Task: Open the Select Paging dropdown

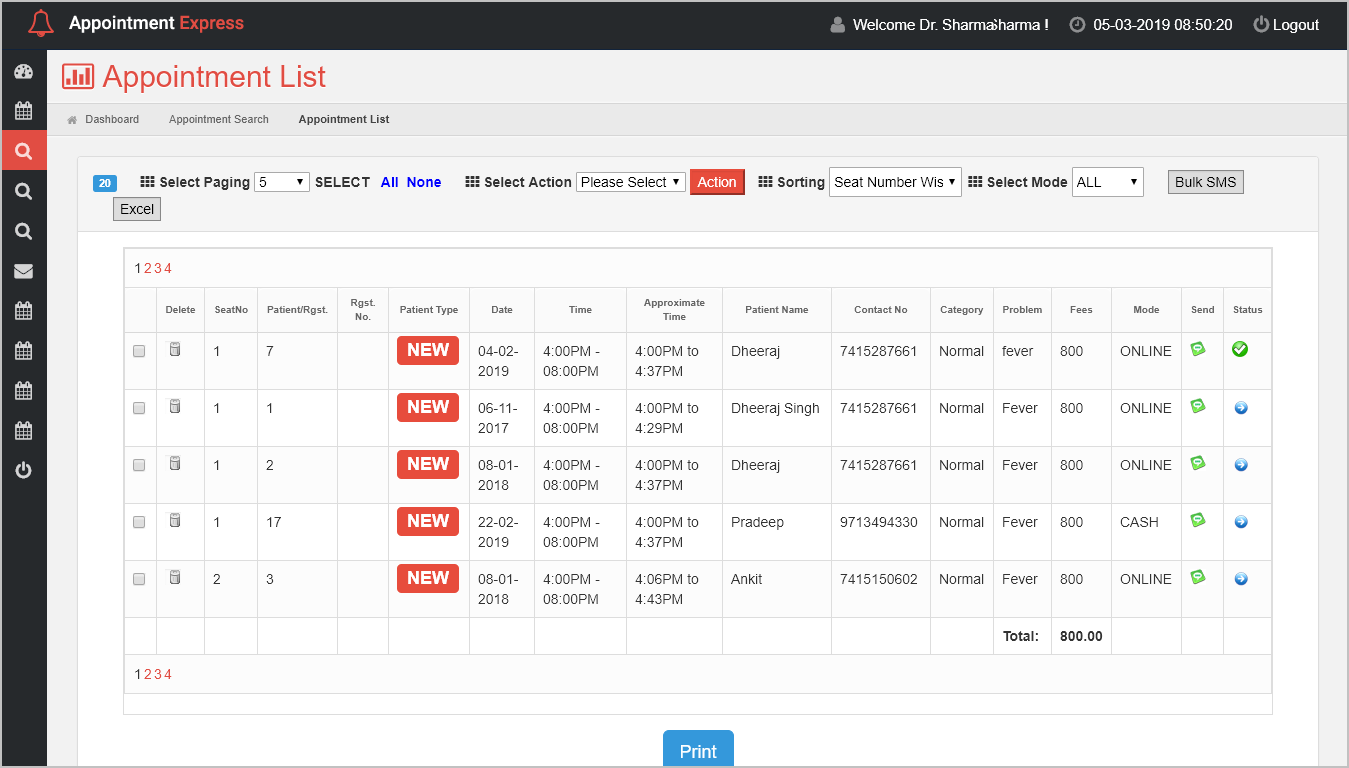Action: click(282, 182)
